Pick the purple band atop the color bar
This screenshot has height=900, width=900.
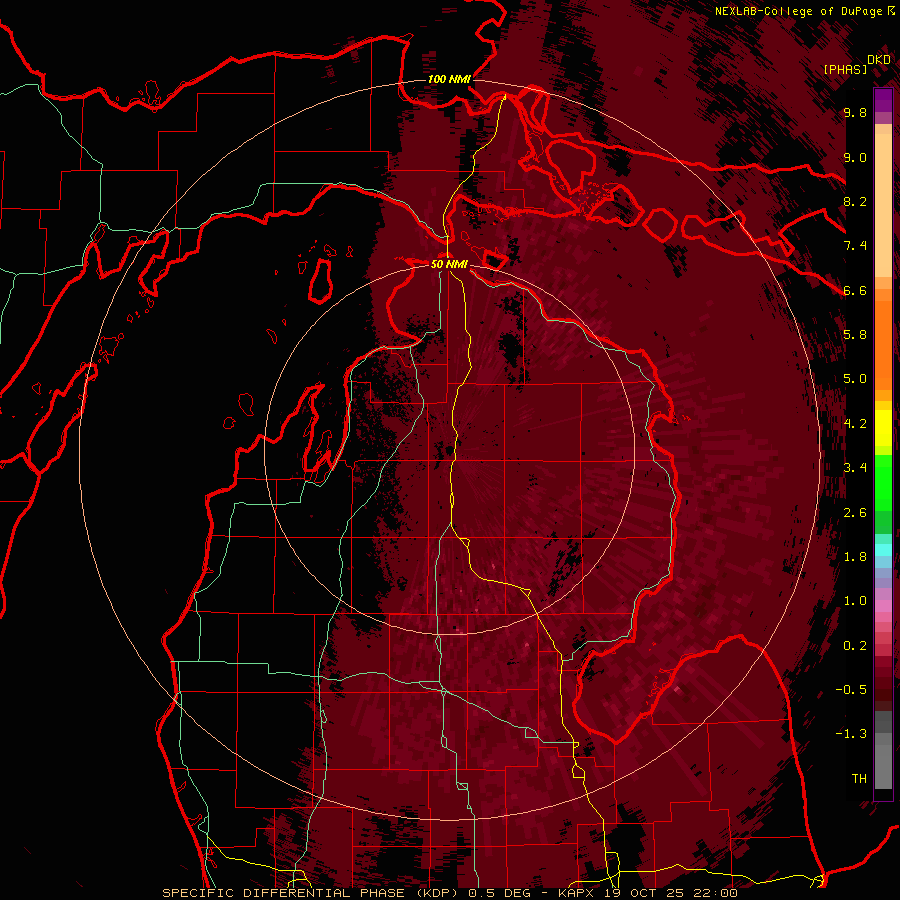pyautogui.click(x=883, y=100)
